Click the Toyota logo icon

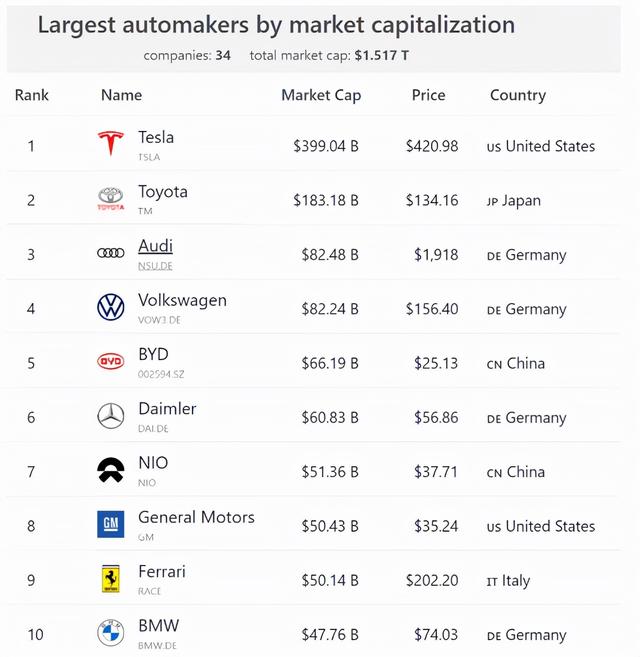point(110,199)
